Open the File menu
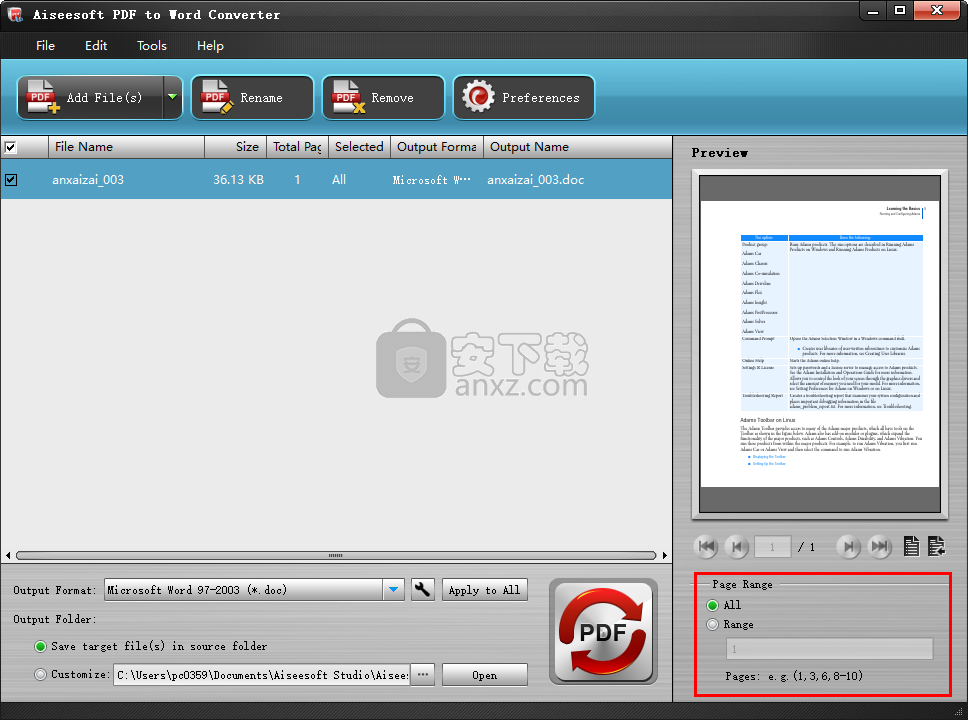 (x=45, y=46)
